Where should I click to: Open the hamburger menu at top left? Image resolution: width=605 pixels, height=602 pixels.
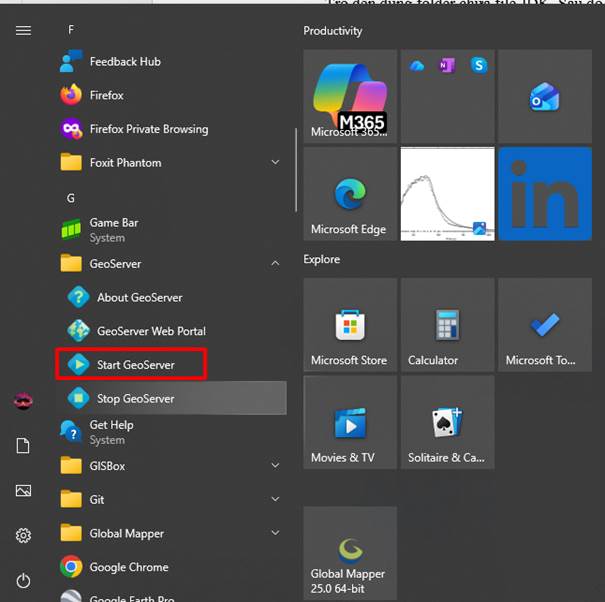click(23, 30)
